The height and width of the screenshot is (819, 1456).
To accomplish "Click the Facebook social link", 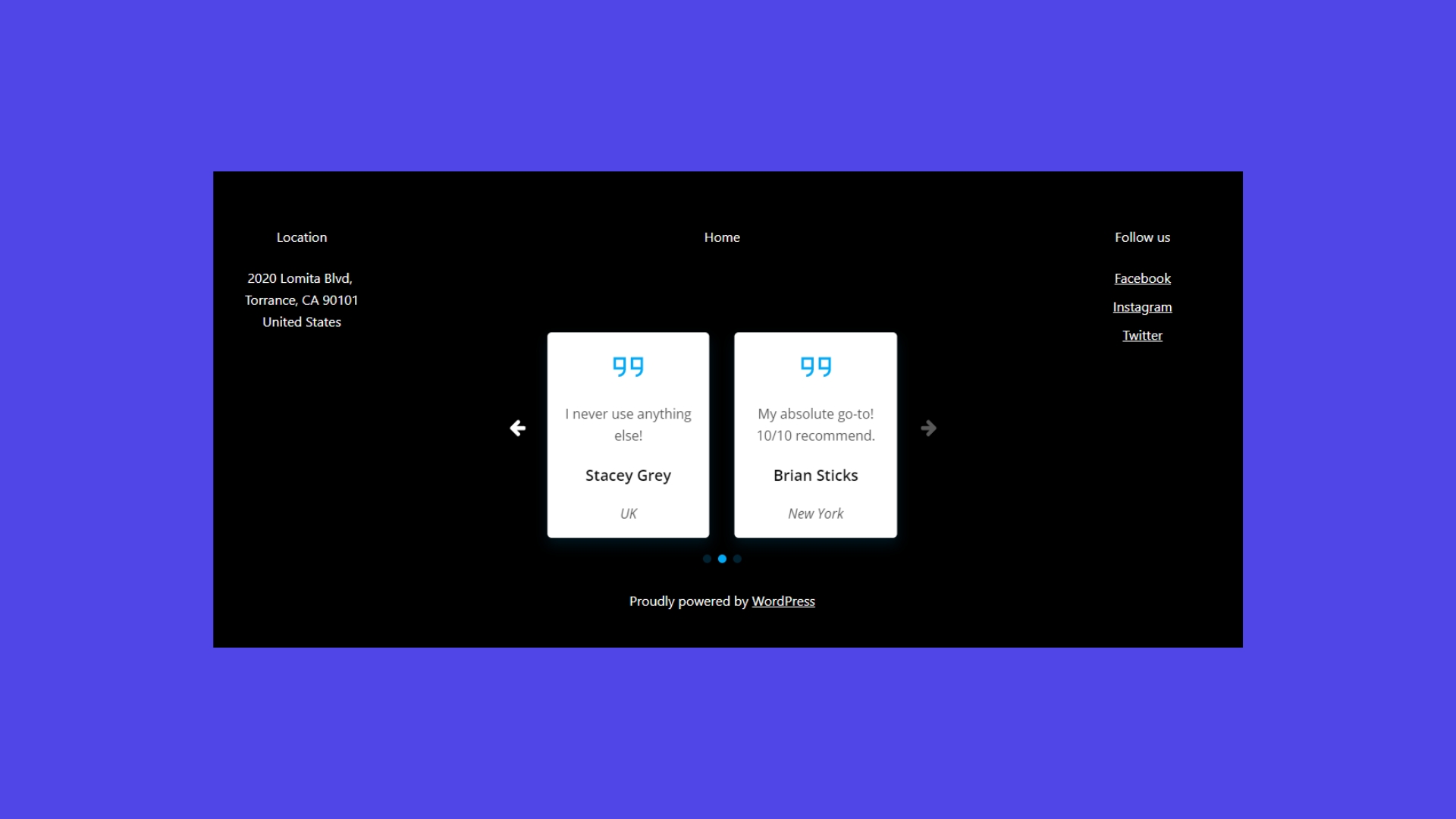I will click(x=1142, y=278).
